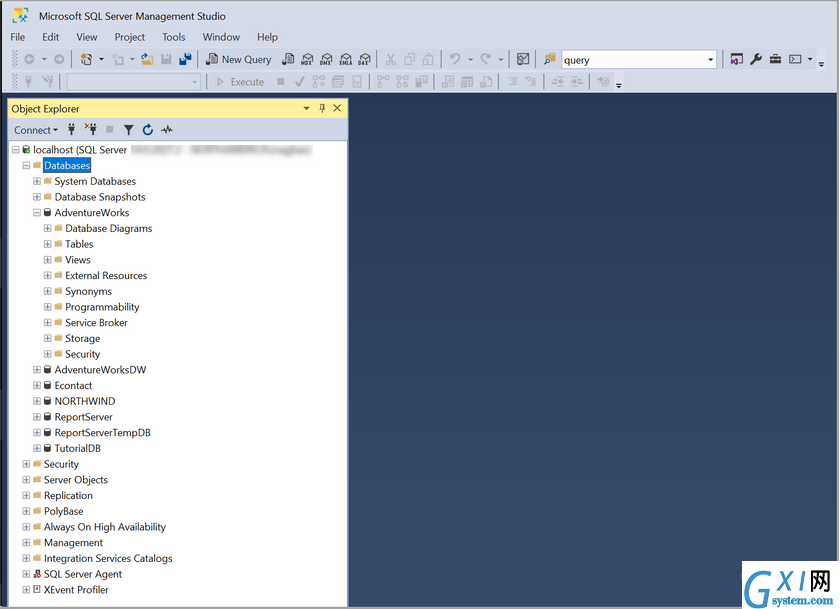The width and height of the screenshot is (840, 609).
Task: Click the Disconnect plug icon with red X
Action: point(91,129)
